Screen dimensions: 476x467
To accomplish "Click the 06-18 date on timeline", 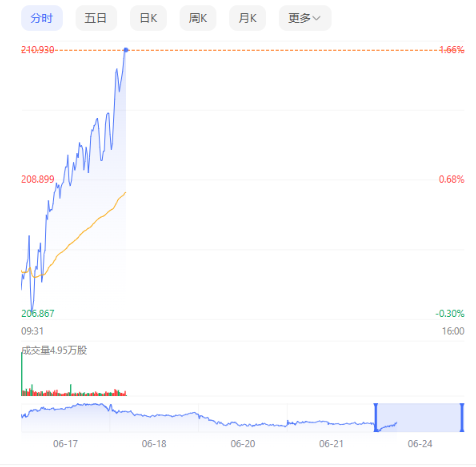I will pyautogui.click(x=154, y=444).
